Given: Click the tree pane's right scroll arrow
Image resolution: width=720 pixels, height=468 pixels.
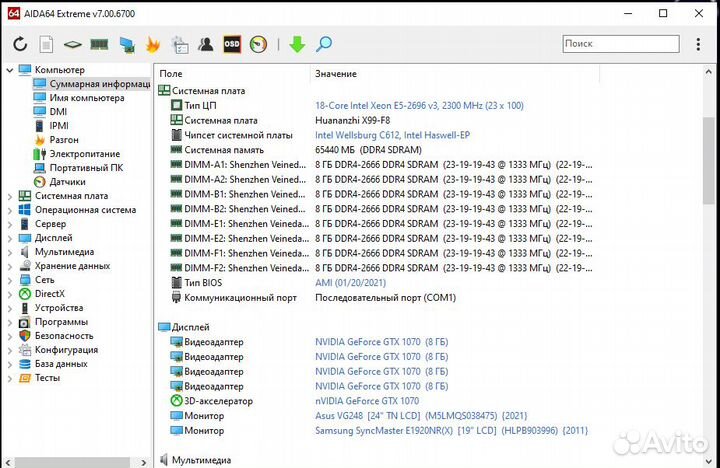Looking at the screenshot, I should coord(143,462).
